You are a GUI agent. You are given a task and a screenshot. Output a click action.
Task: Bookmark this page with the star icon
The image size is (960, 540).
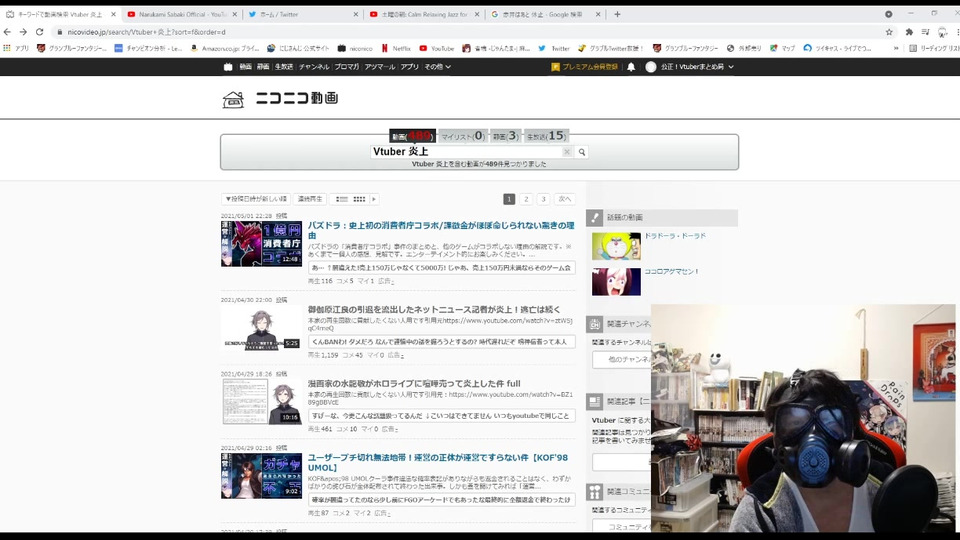[x=889, y=32]
